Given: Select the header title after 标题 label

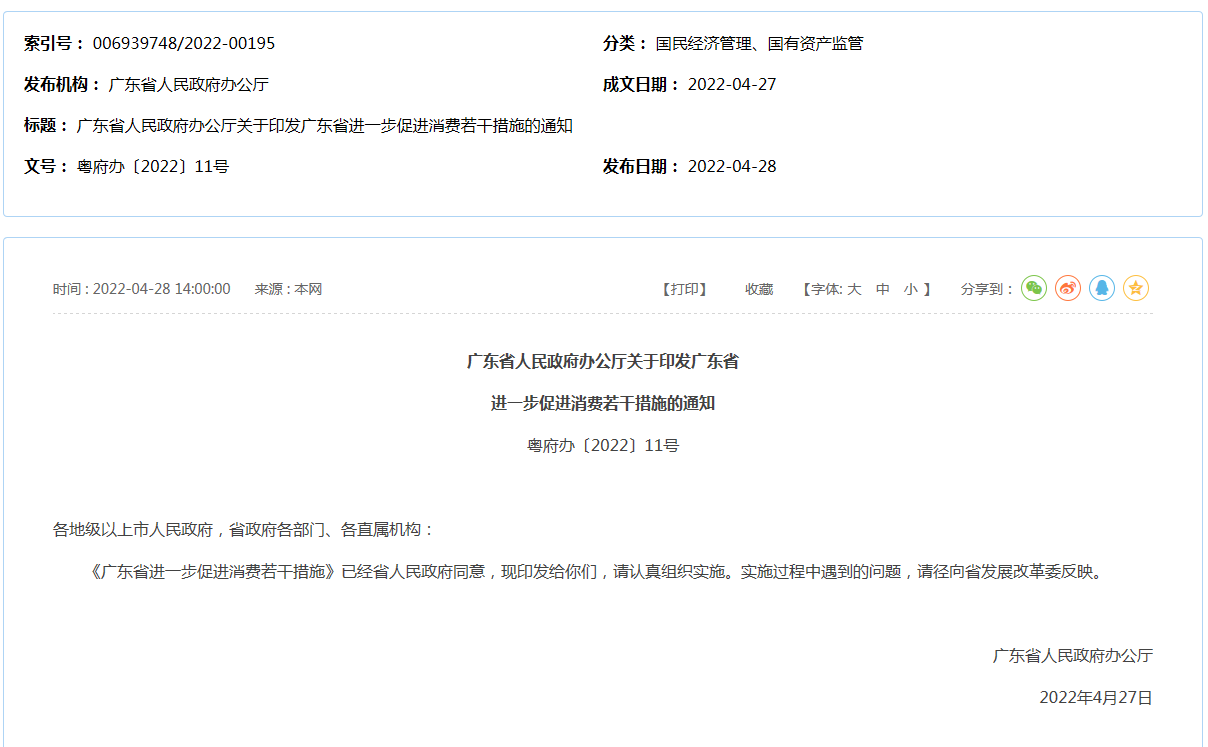Looking at the screenshot, I should (325, 125).
